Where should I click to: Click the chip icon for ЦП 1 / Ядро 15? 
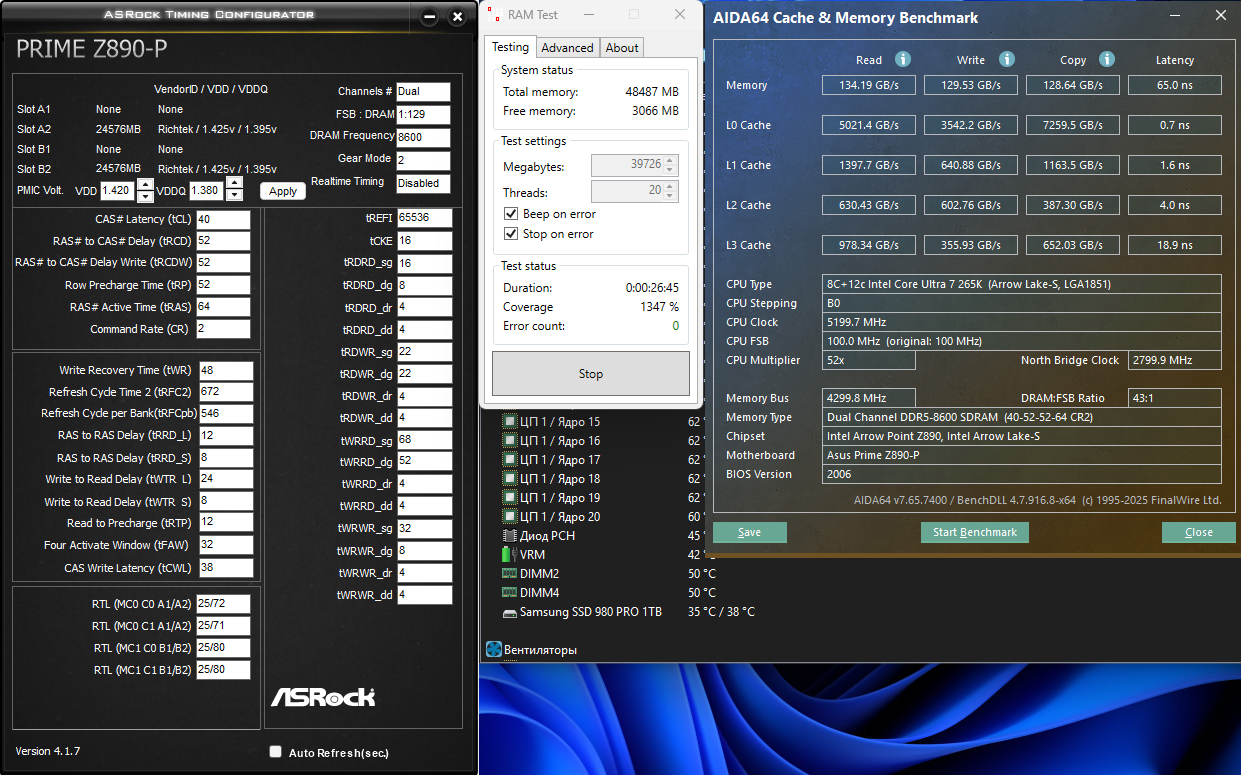tap(510, 422)
